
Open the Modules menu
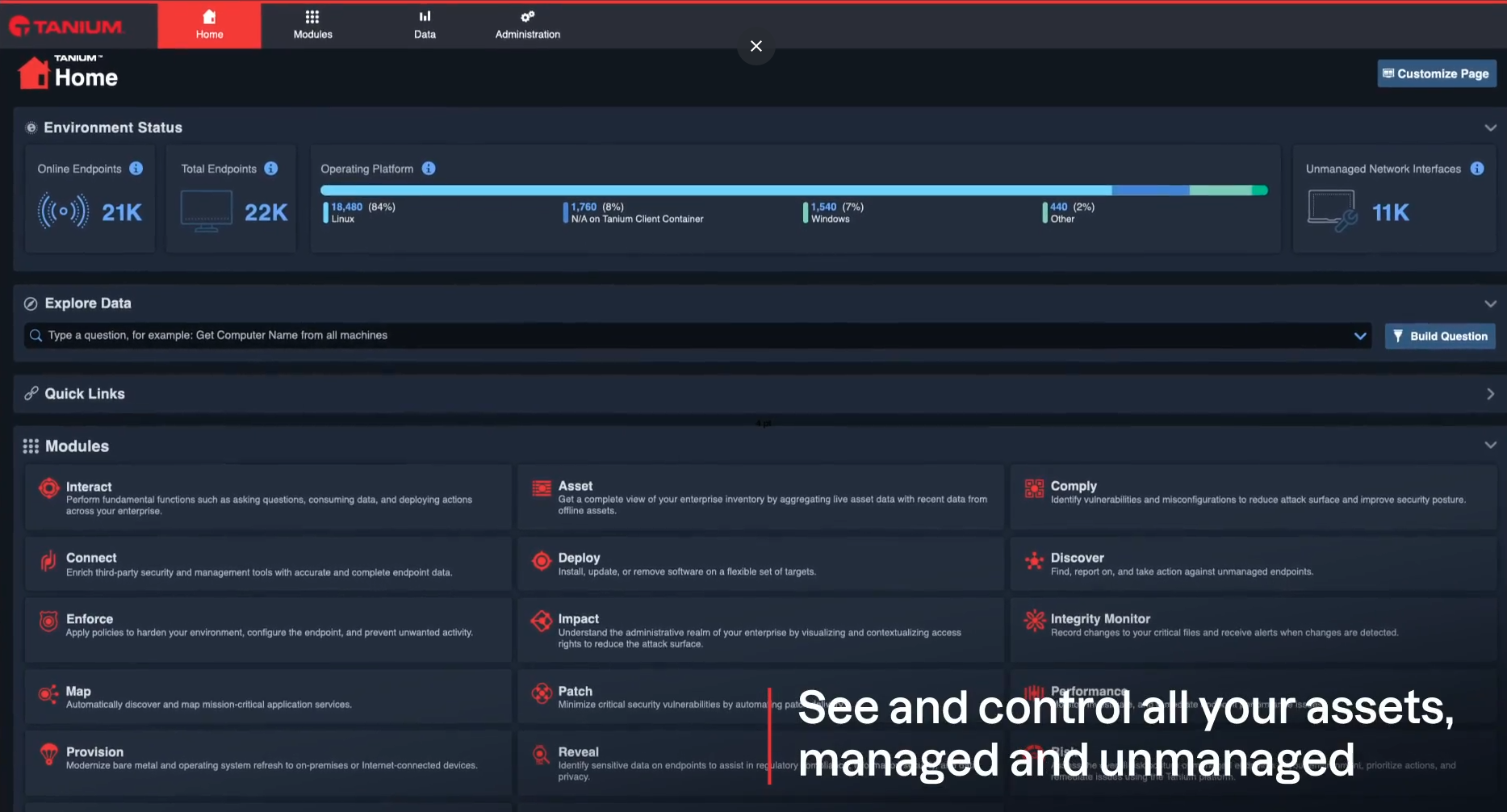(312, 25)
